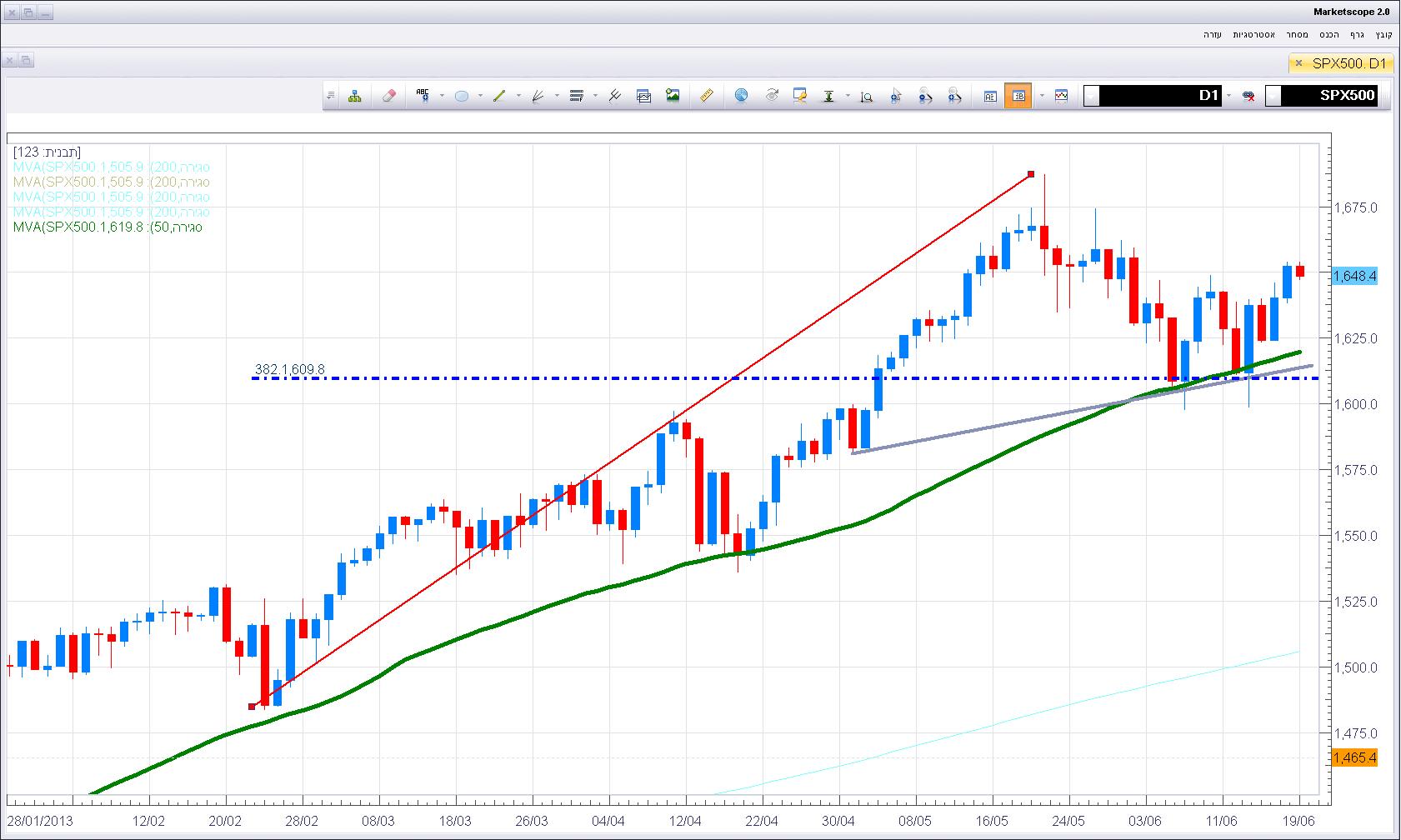This screenshot has height=840, width=1401.
Task: Click the 1,550.0 price axis label
Action: pyautogui.click(x=1357, y=536)
